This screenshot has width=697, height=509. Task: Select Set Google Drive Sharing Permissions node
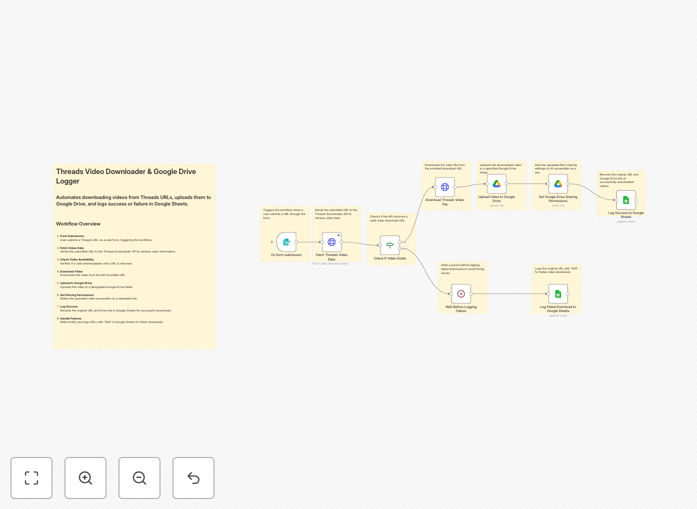[558, 184]
